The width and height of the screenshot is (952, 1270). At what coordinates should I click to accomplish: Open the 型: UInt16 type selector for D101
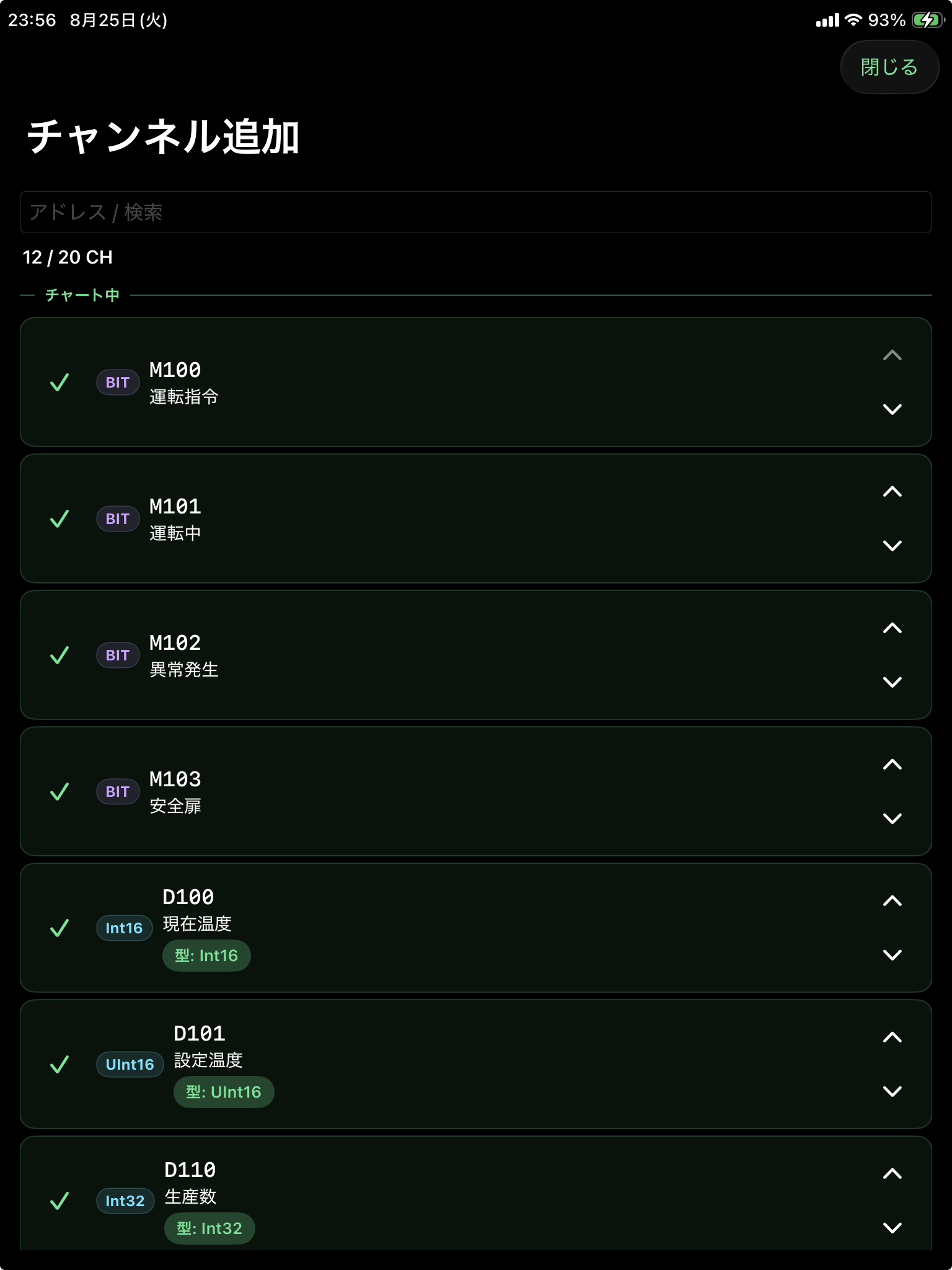(x=224, y=1092)
